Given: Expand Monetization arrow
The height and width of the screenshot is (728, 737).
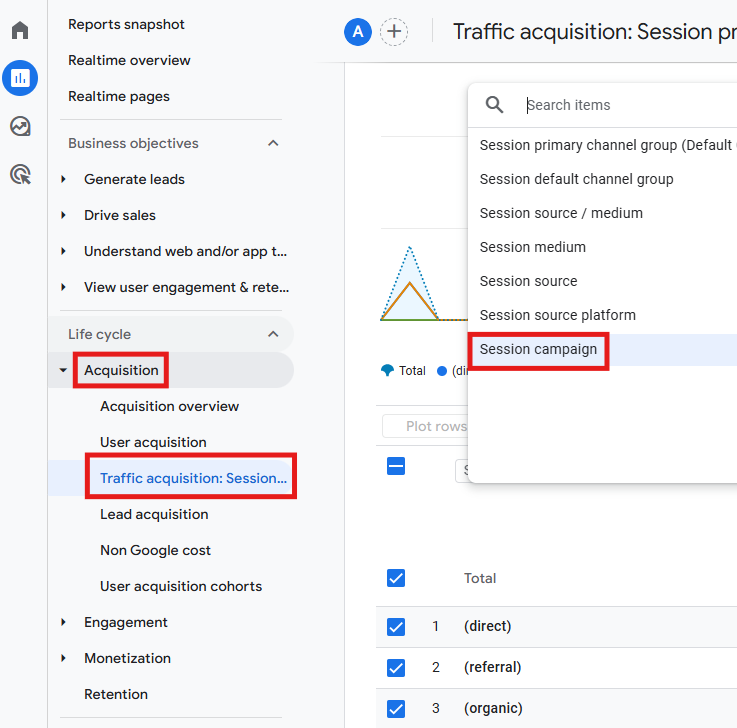Looking at the screenshot, I should tap(63, 658).
